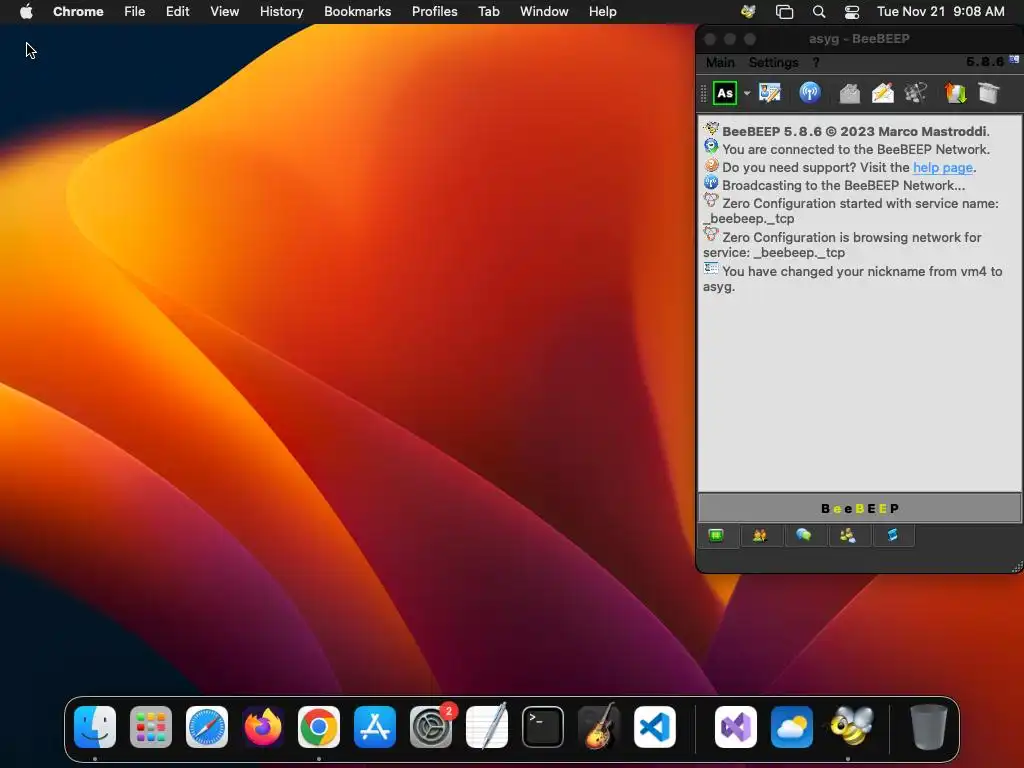Open the status dropdown arrow beside avatar
1024x768 pixels.
(747, 93)
